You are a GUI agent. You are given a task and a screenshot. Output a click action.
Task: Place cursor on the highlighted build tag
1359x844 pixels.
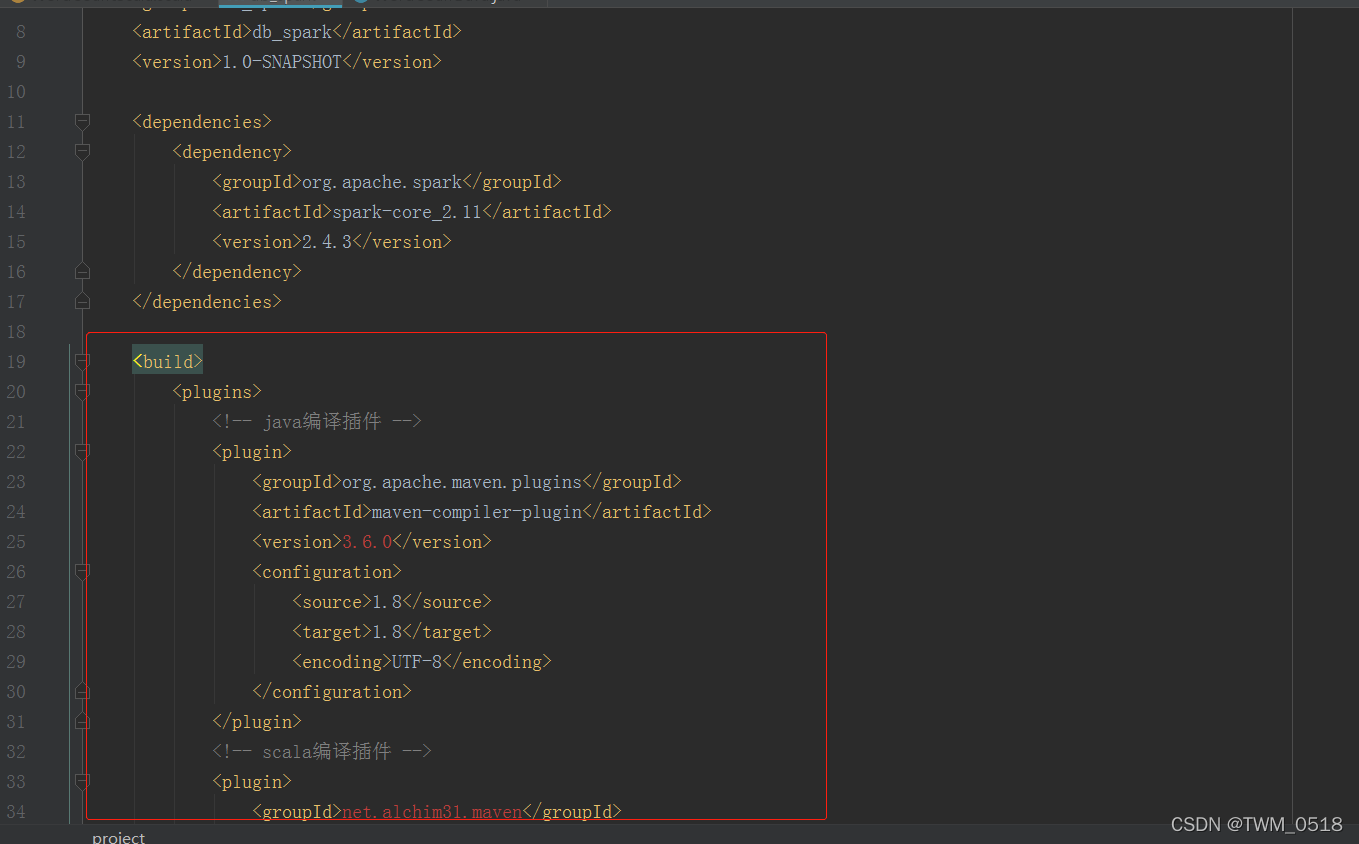(166, 360)
